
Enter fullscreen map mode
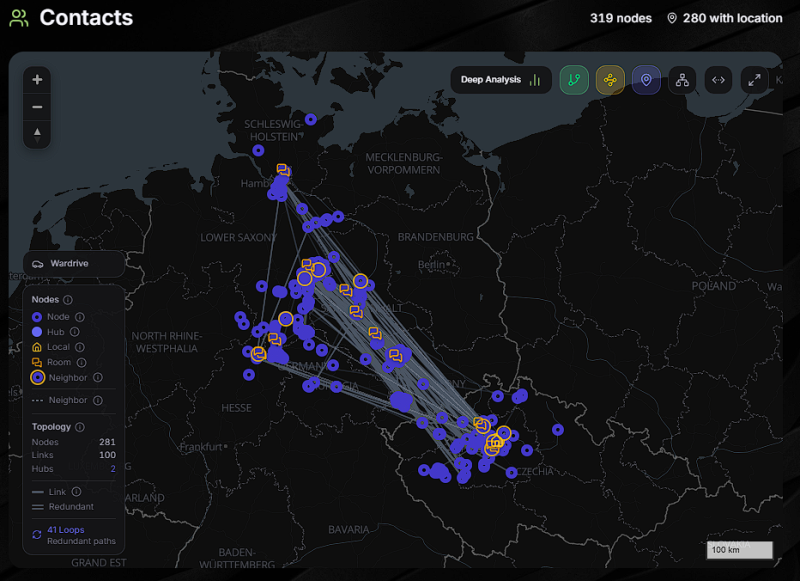click(x=754, y=80)
